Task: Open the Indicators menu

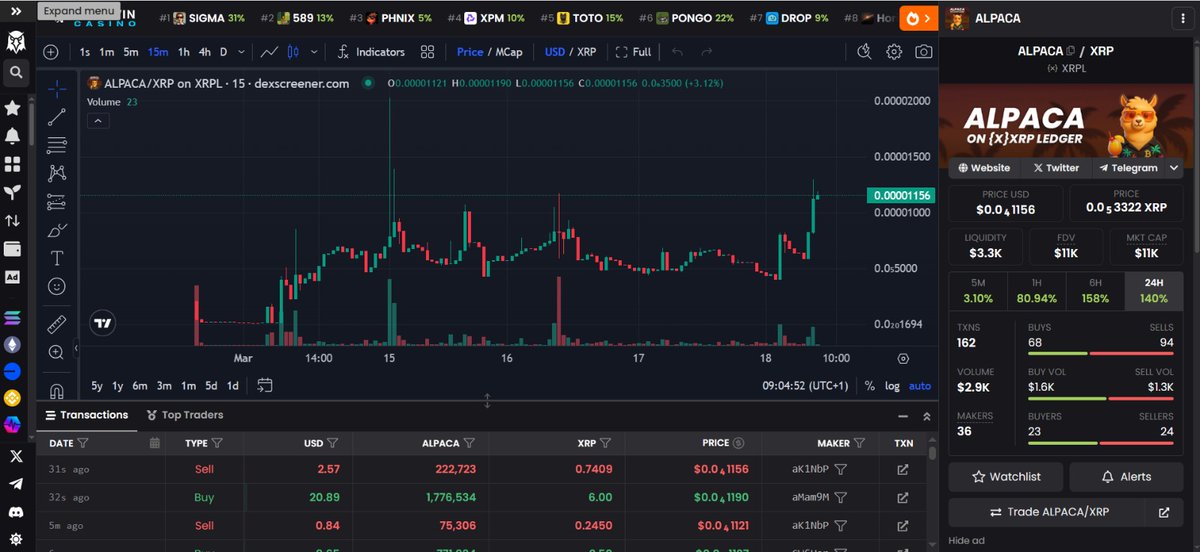Action: [370, 52]
